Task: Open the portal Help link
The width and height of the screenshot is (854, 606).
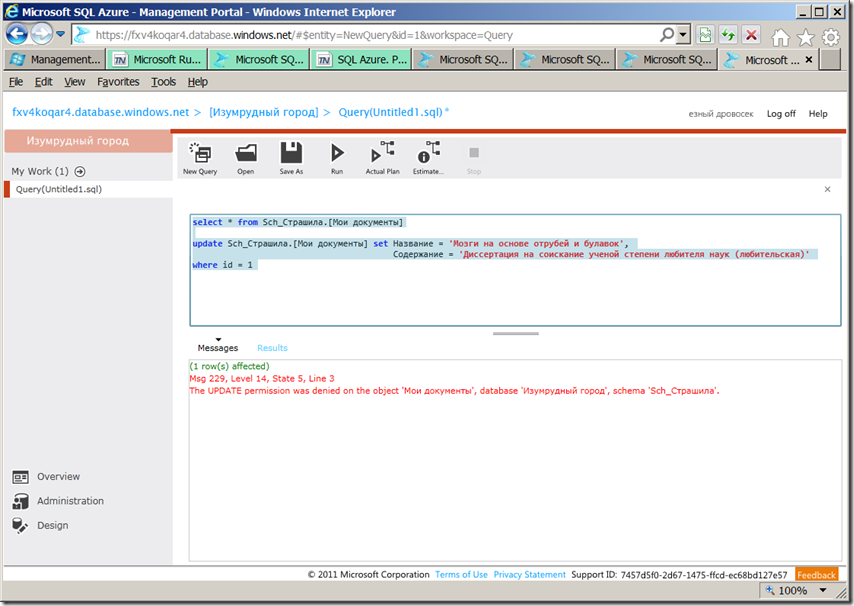Action: click(x=818, y=114)
